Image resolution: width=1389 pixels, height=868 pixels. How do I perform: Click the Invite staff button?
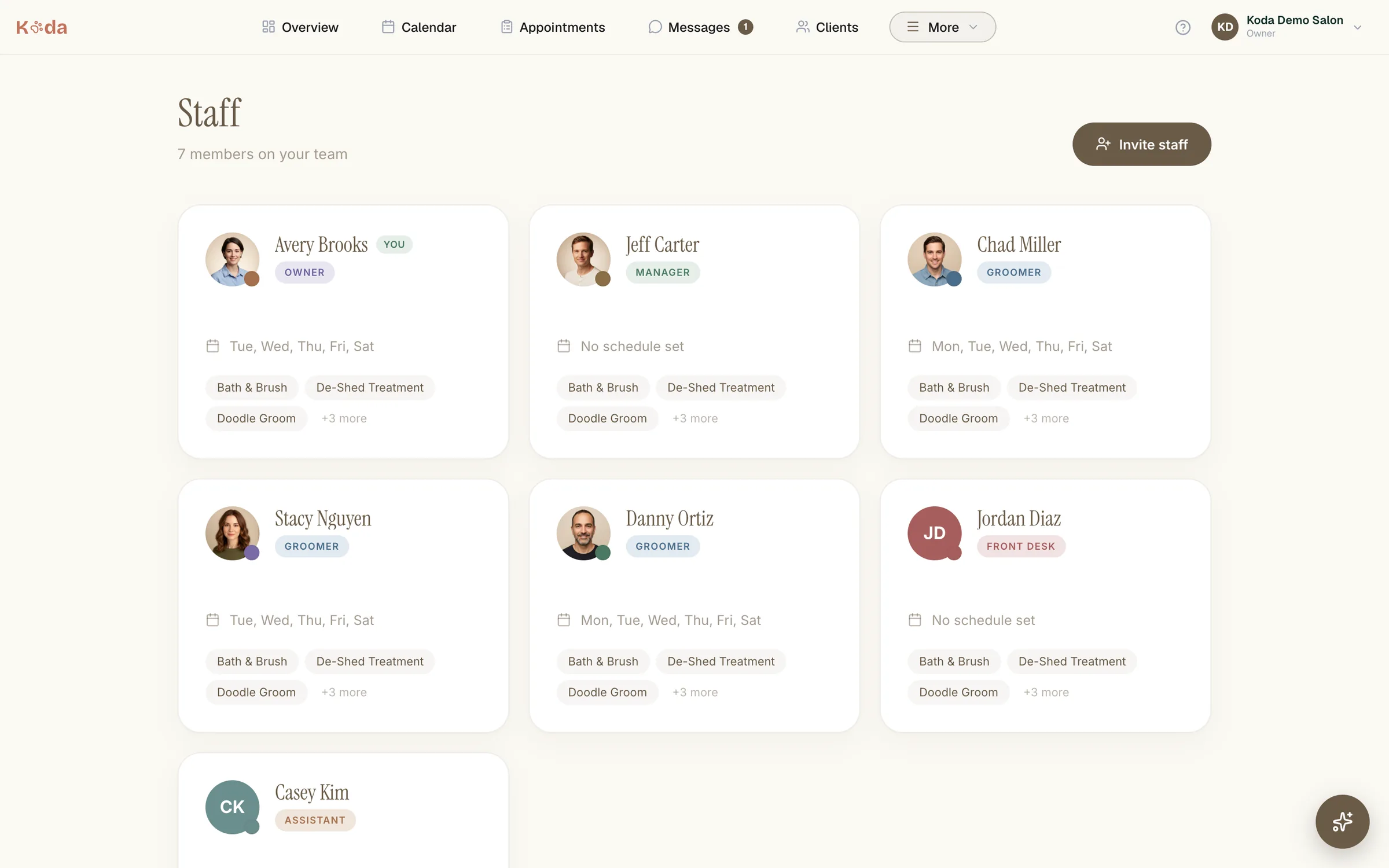pos(1141,144)
